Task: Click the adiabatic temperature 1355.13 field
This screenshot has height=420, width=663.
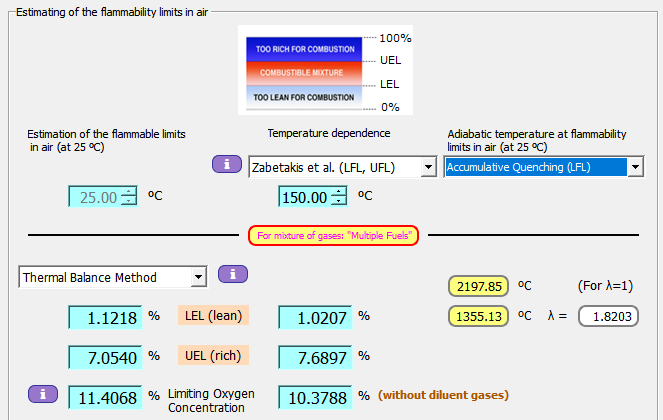Action: tap(478, 317)
